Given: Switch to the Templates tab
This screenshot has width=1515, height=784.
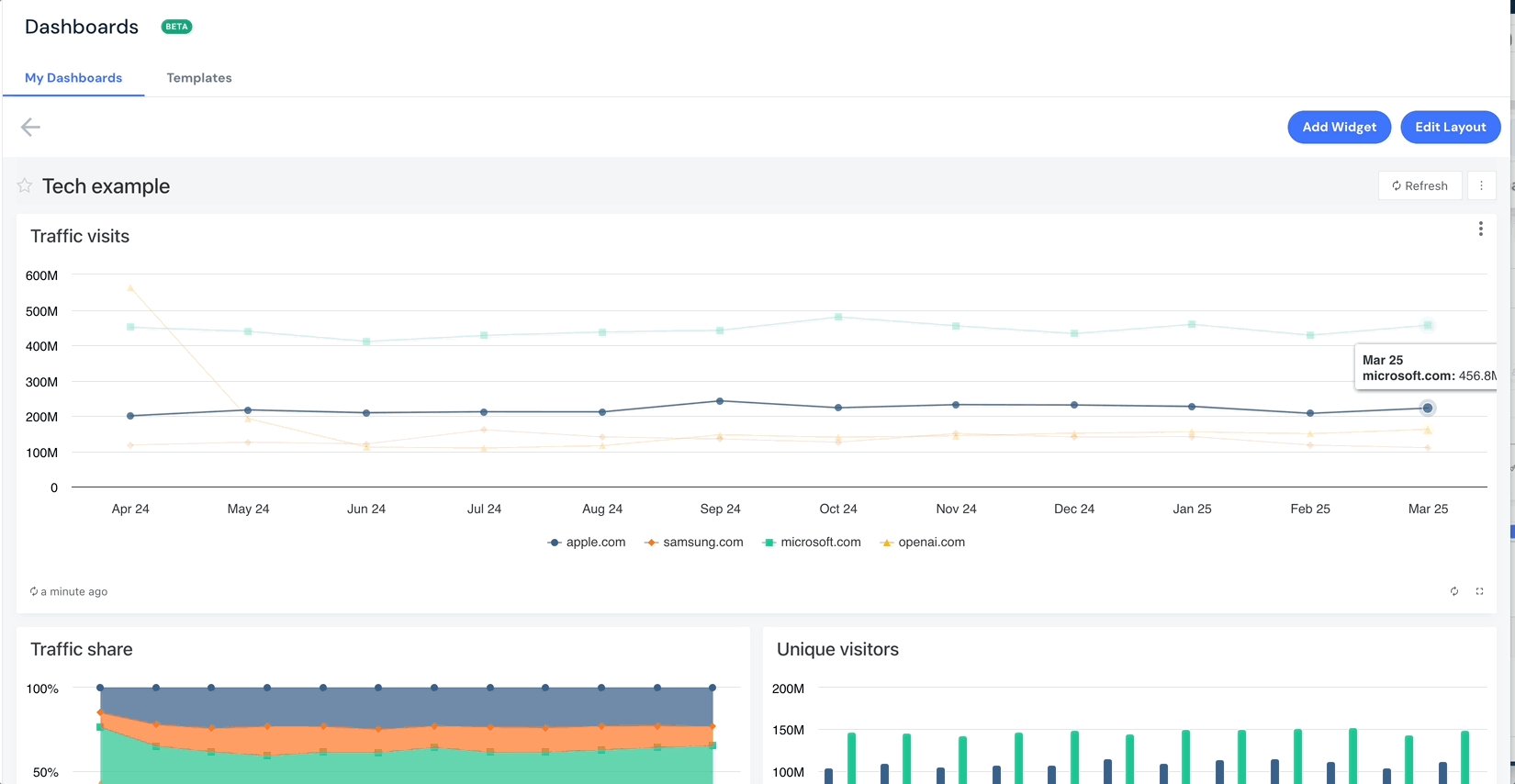Looking at the screenshot, I should tap(199, 78).
